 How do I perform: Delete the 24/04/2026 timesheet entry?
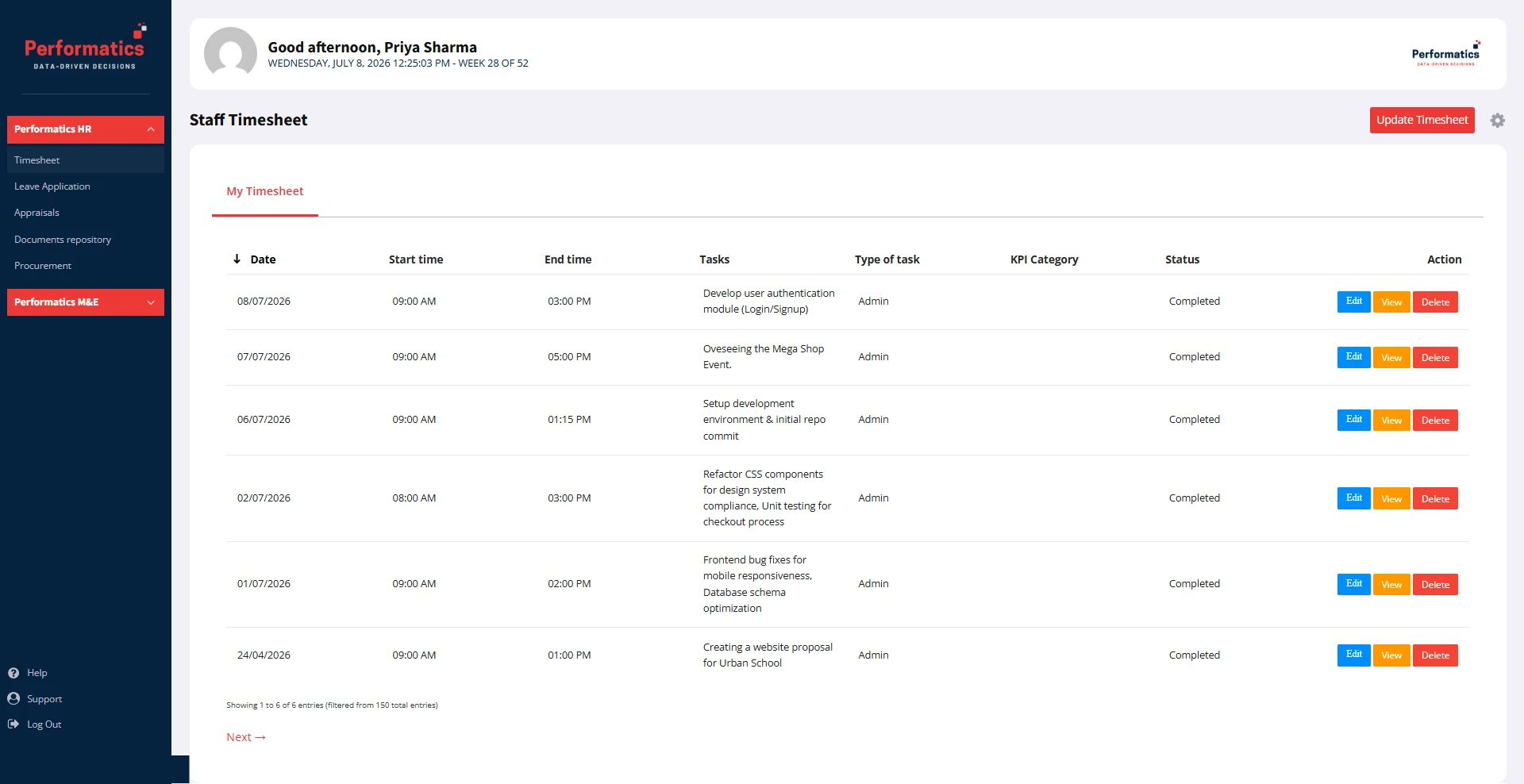[x=1435, y=655]
